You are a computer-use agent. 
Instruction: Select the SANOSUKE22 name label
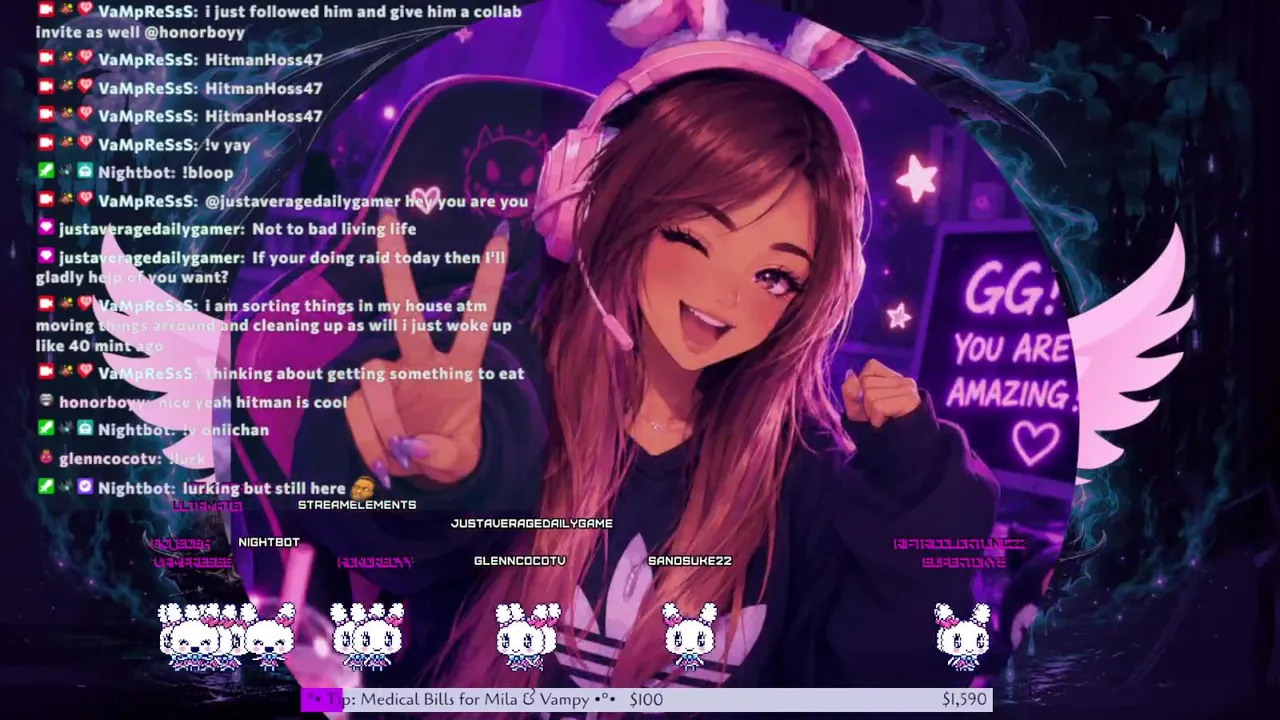690,560
